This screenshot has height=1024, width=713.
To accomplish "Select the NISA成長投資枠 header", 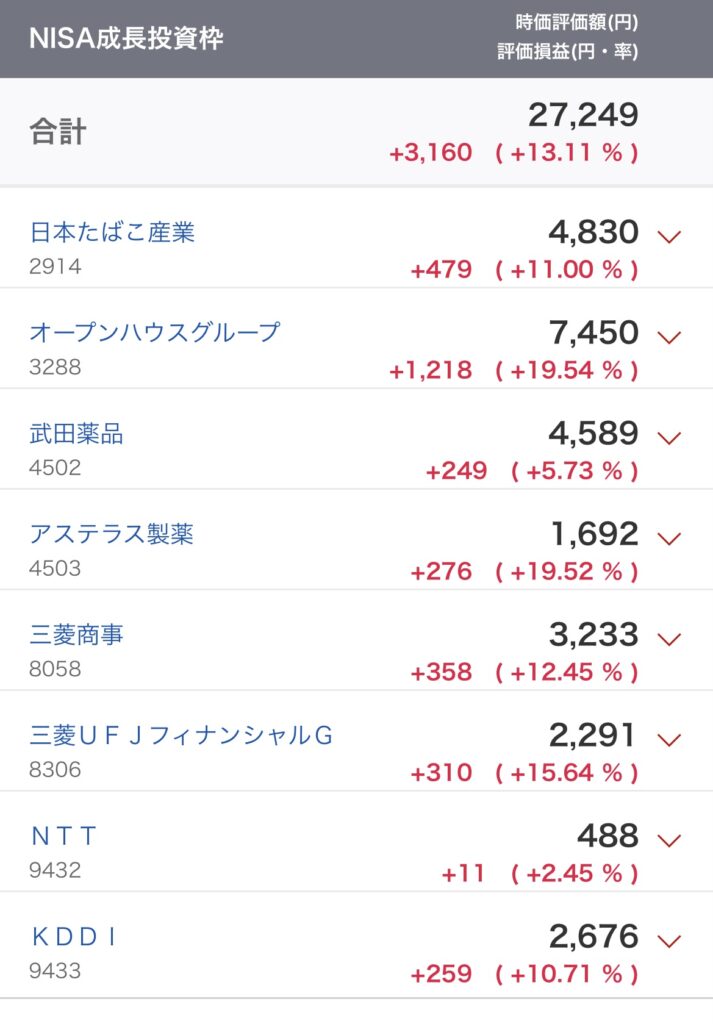I will click(126, 39).
